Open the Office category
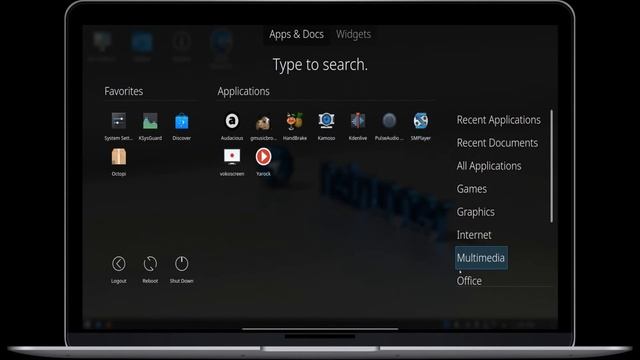Image resolution: width=640 pixels, height=360 pixels. (x=469, y=281)
